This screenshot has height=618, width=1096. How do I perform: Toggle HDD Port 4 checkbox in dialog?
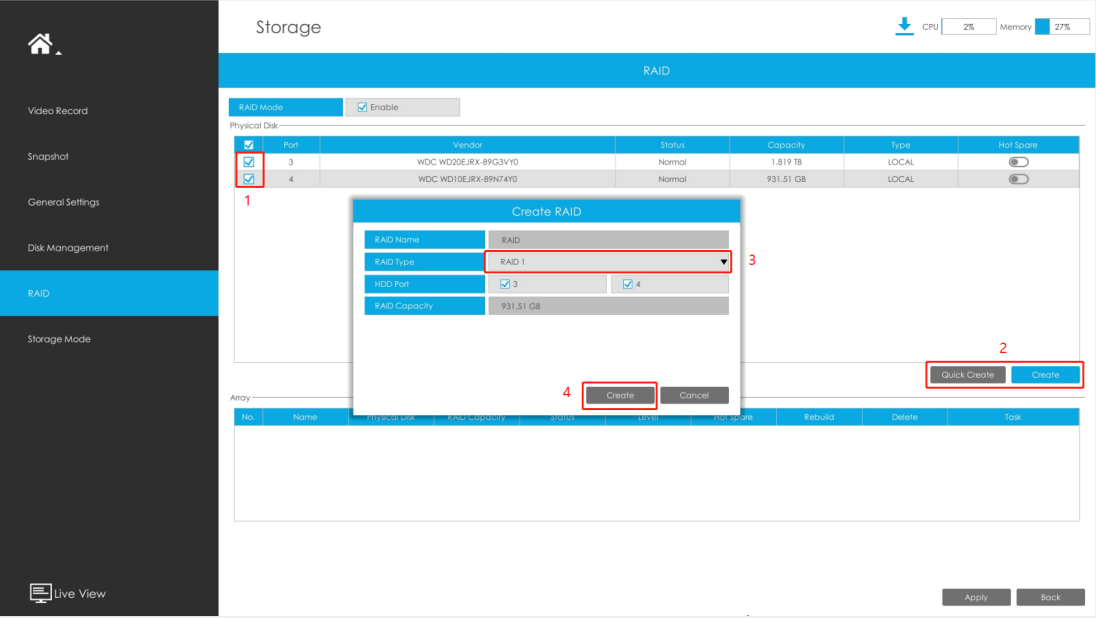(x=628, y=284)
